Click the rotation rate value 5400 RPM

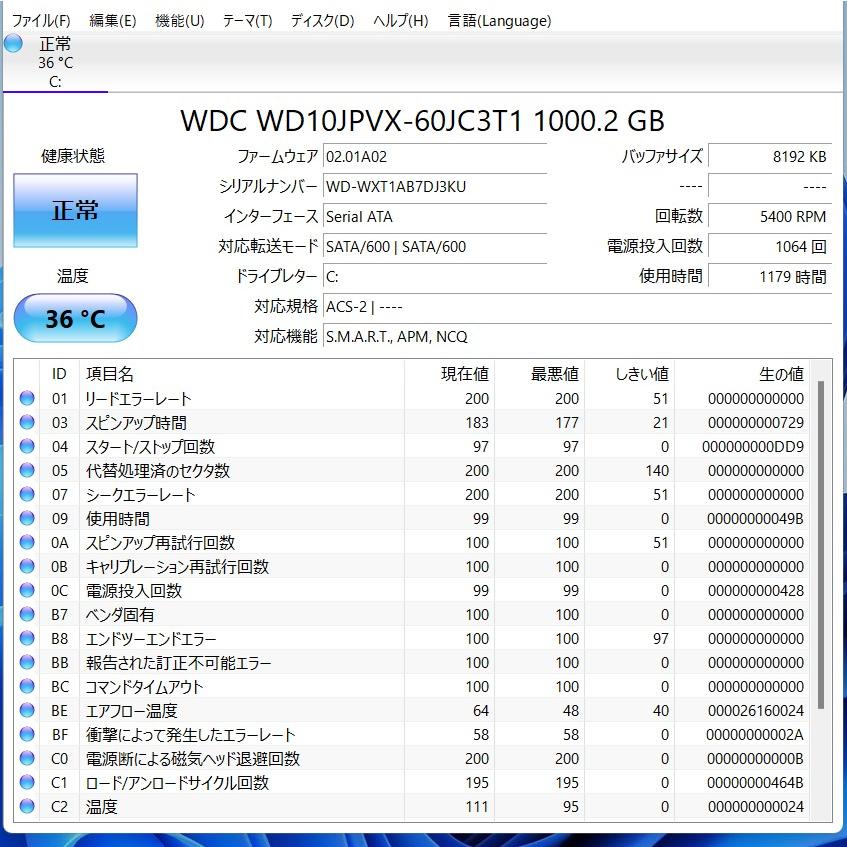(x=770, y=217)
